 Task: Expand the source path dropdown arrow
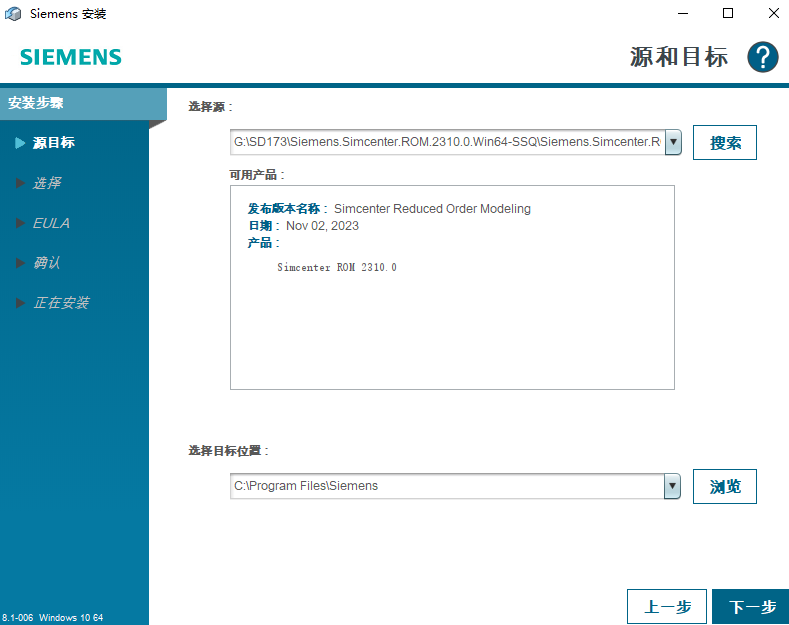[673, 142]
